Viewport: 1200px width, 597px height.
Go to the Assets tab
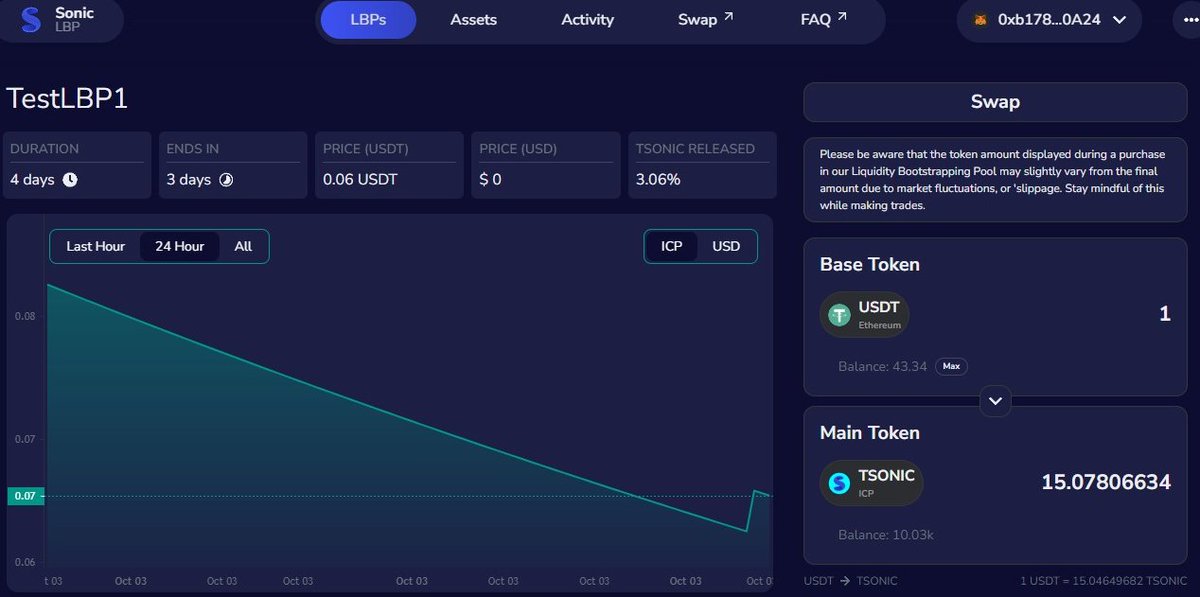pos(474,19)
